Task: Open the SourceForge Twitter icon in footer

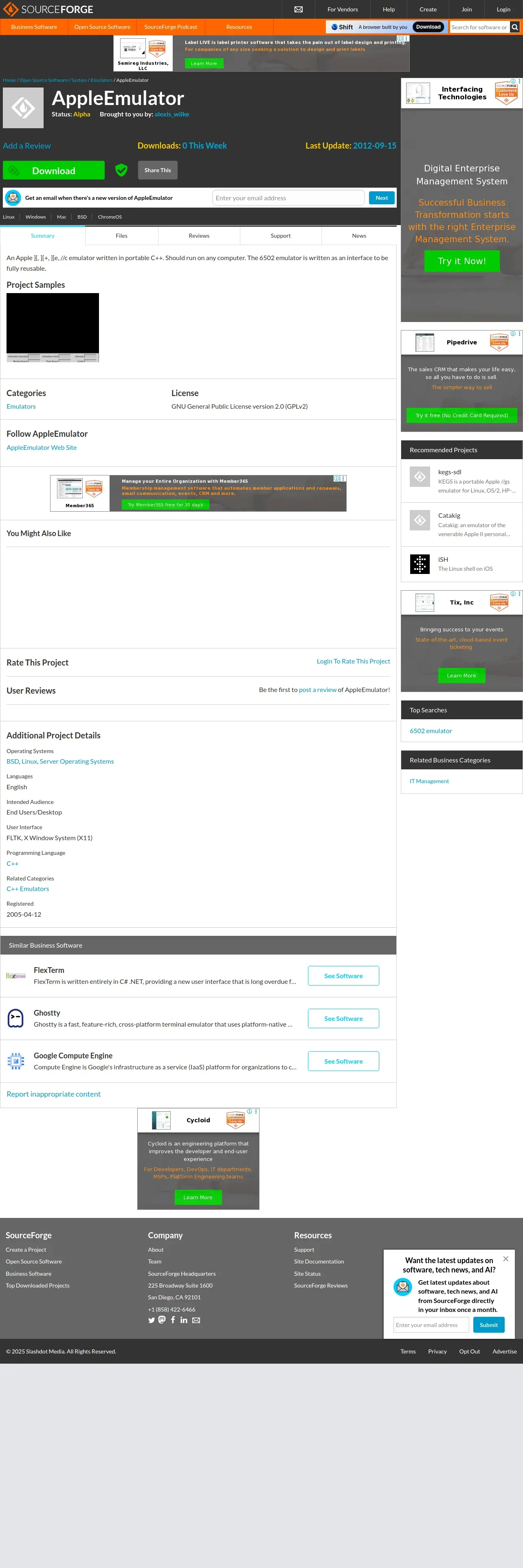Action: point(152,1320)
